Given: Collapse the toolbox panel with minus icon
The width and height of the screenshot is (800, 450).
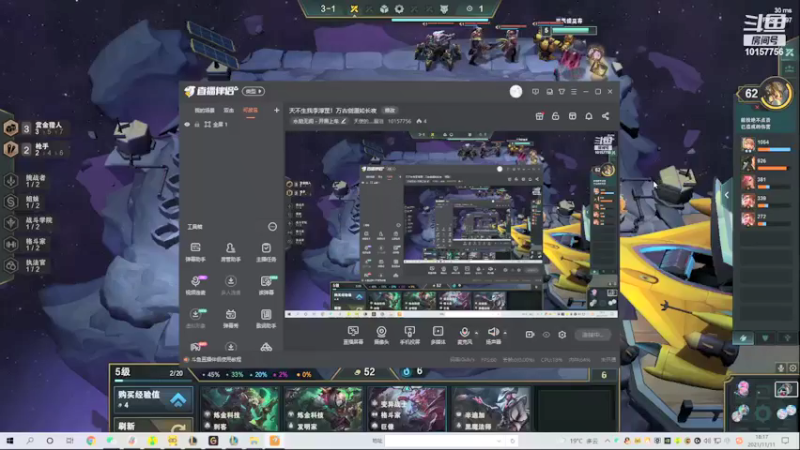Looking at the screenshot, I should [x=272, y=227].
